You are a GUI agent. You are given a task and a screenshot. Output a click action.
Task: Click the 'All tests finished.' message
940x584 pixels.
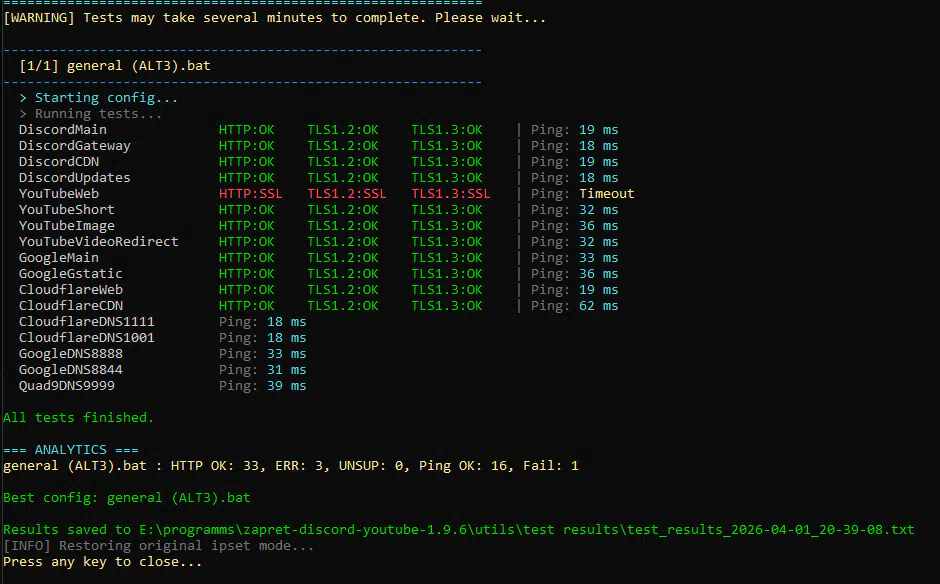click(x=78, y=418)
